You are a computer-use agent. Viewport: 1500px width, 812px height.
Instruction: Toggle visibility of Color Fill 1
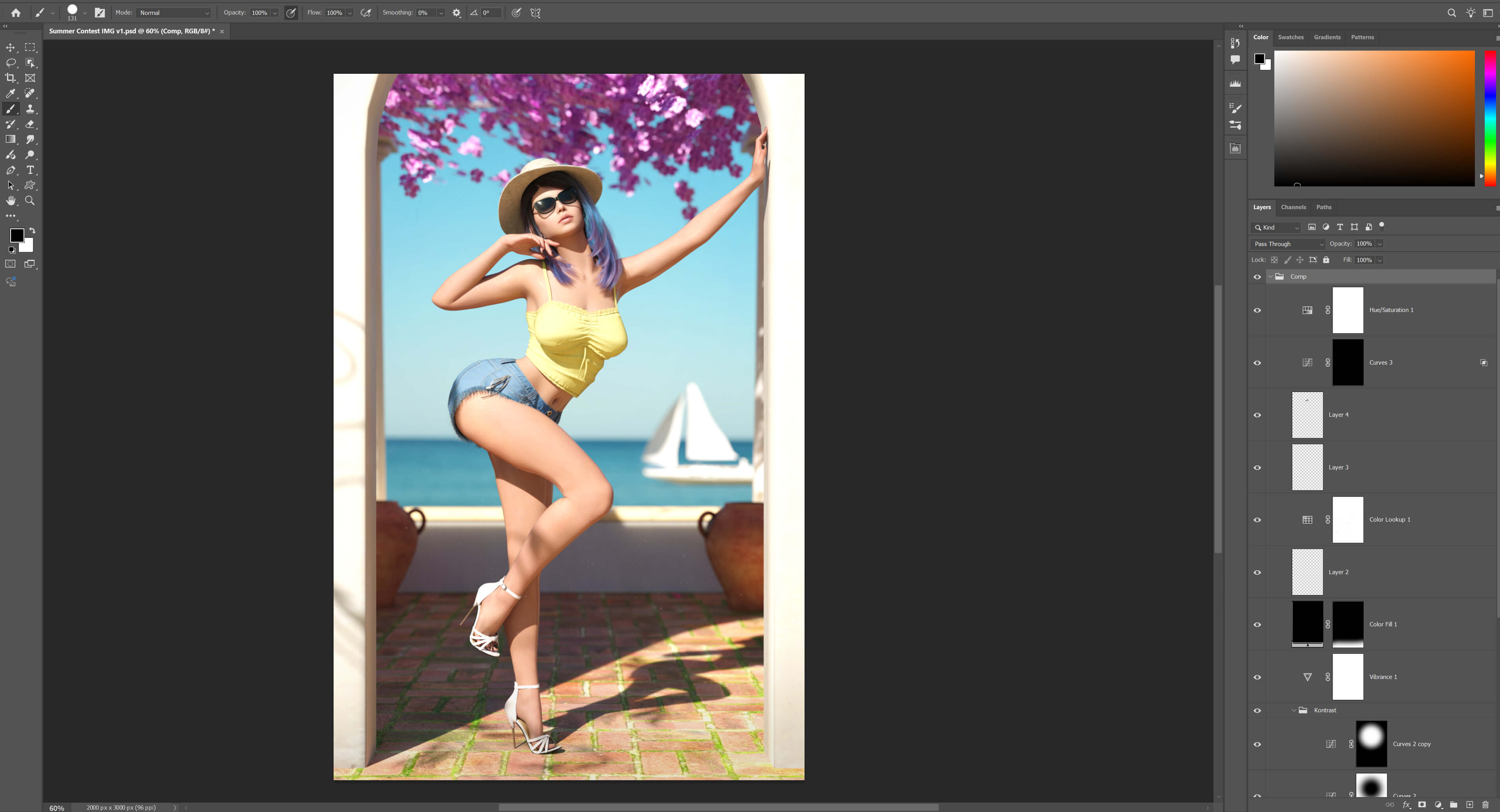[x=1257, y=624]
